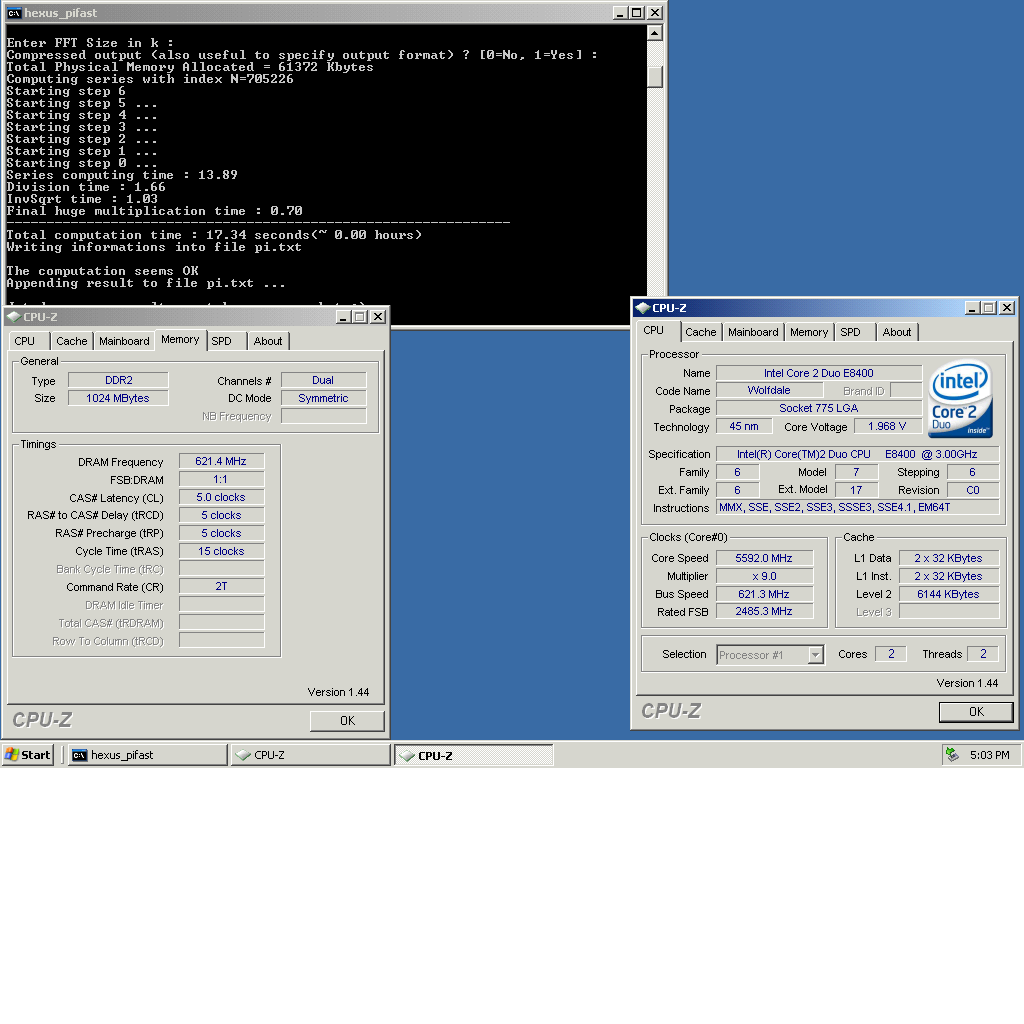This screenshot has width=1024, height=1024.
Task: Open the CPU tab in left CPU-Z window
Action: click(25, 341)
